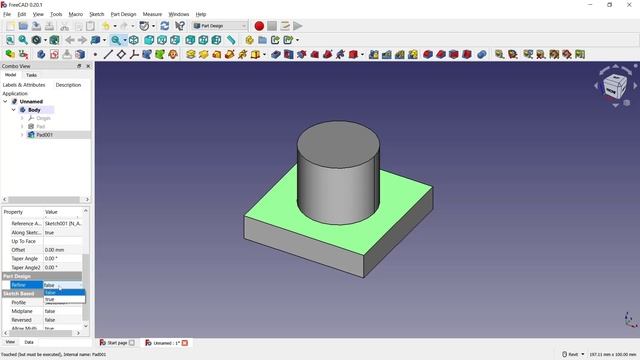Click the Fit selection magnifier icon
The image size is (640, 360).
[23, 40]
